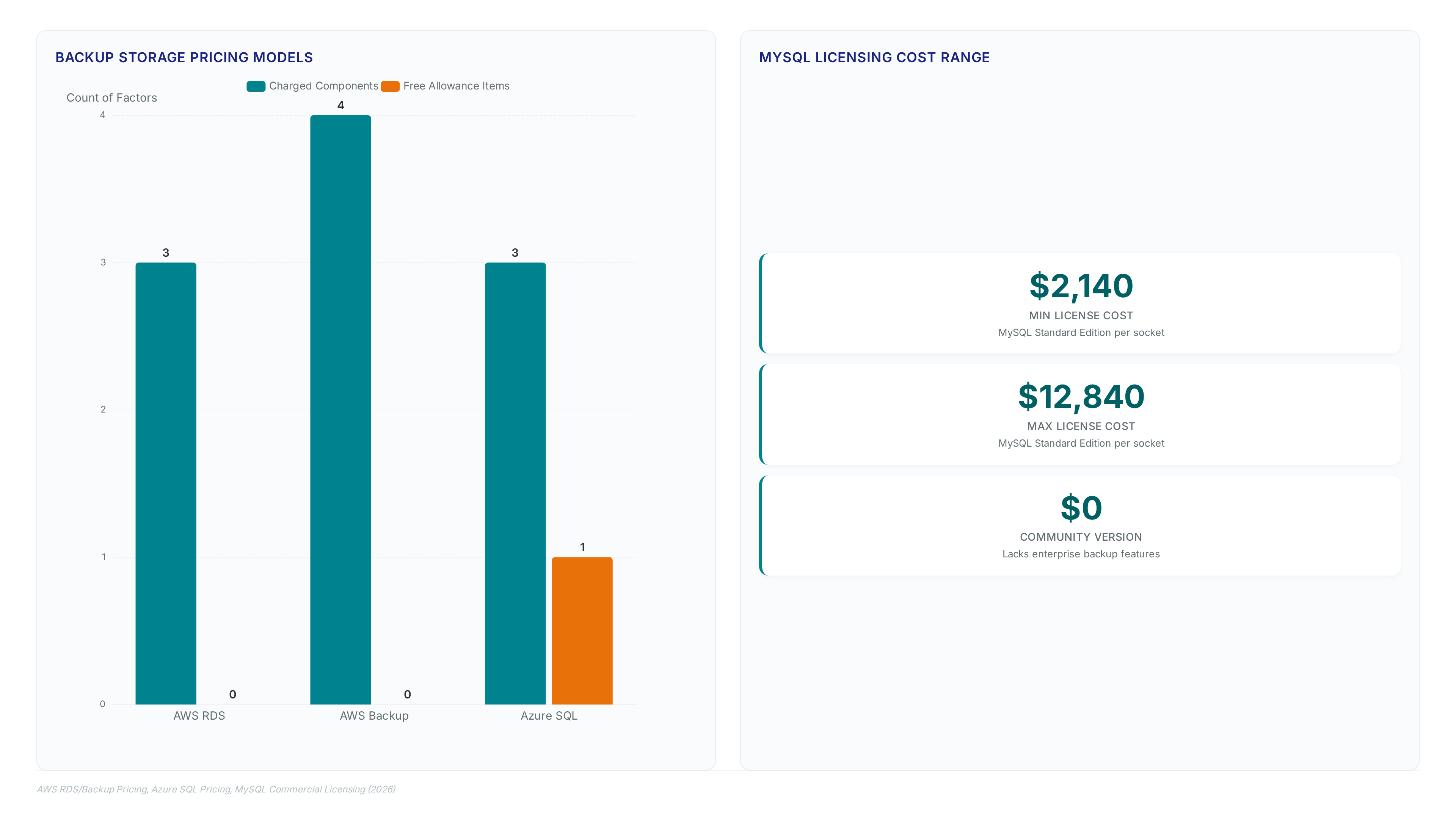Image resolution: width=1456 pixels, height=819 pixels.
Task: Click the source footnote about pricing 2026
Action: 216,789
